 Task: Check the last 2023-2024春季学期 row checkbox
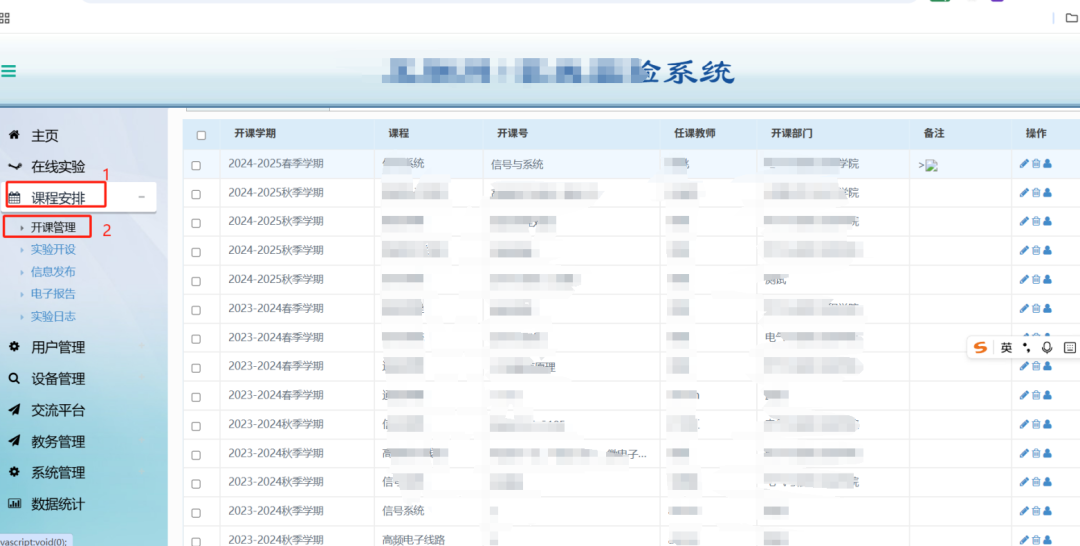point(196,397)
